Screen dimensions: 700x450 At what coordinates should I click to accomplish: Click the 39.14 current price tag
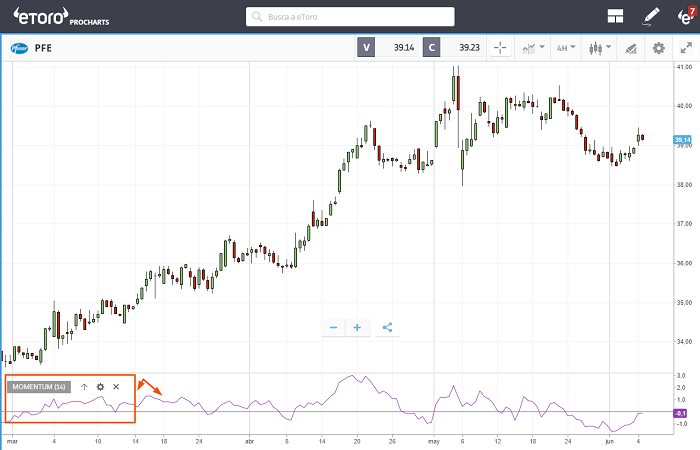pos(682,140)
